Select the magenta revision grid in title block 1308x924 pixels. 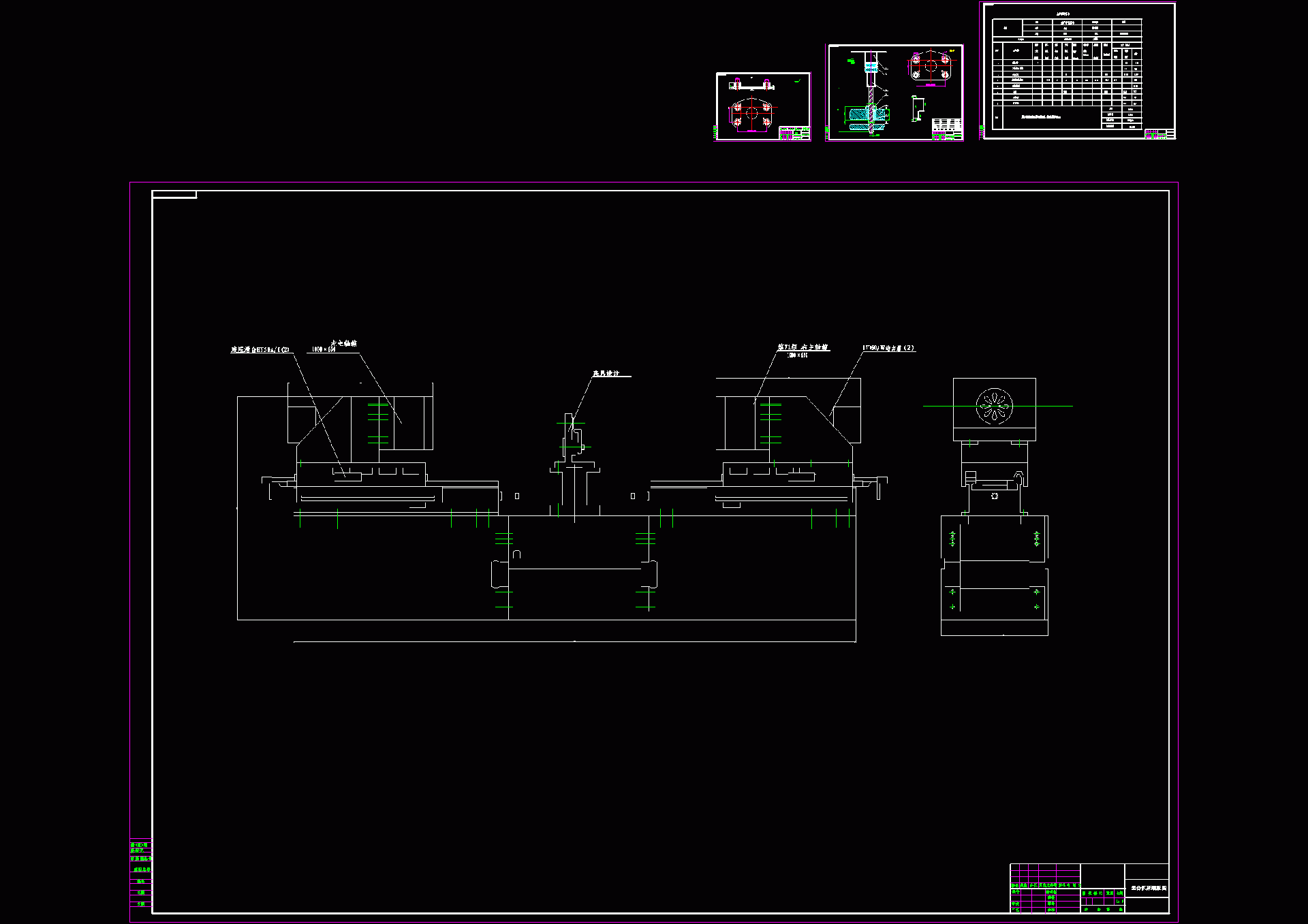point(1044,874)
